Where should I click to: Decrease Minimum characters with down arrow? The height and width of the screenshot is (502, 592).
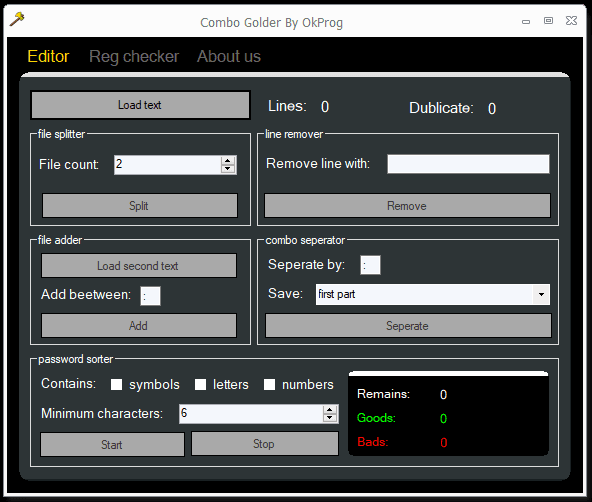point(330,418)
